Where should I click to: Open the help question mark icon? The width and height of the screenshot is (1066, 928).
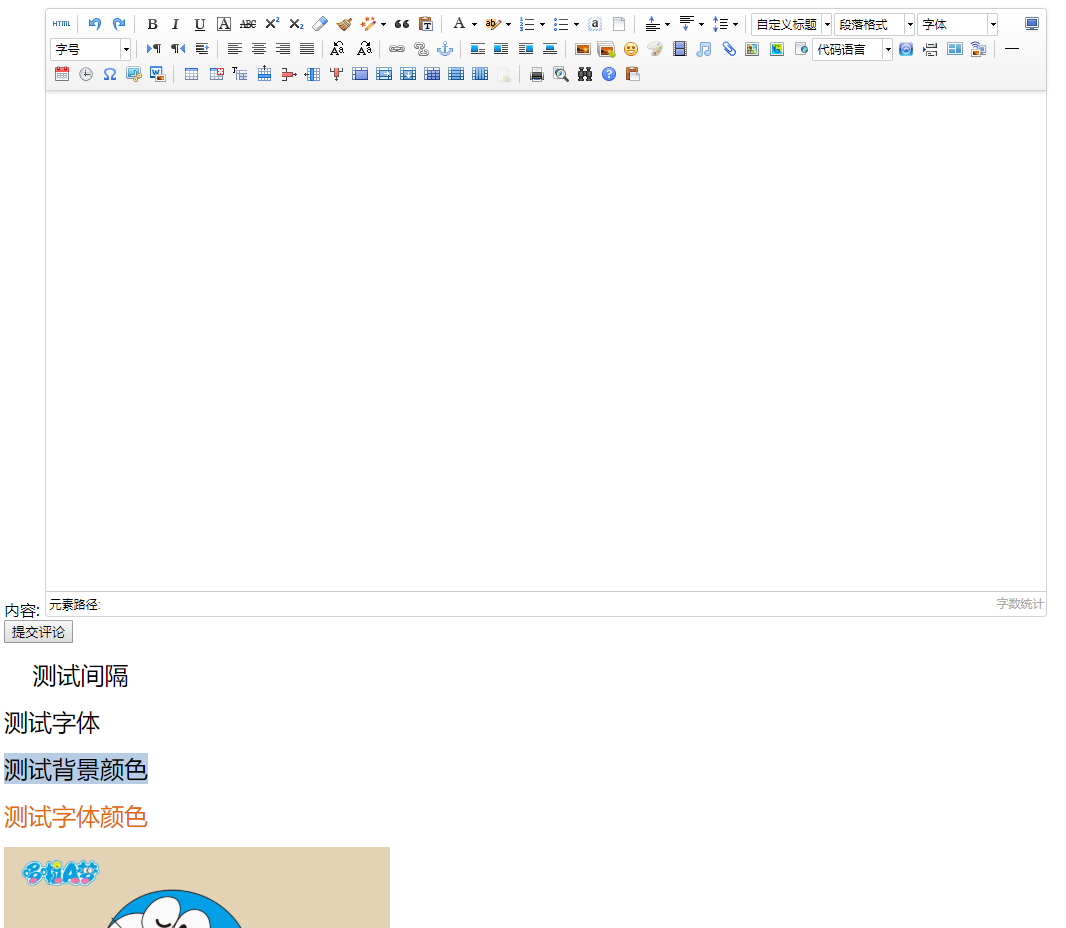click(x=609, y=74)
